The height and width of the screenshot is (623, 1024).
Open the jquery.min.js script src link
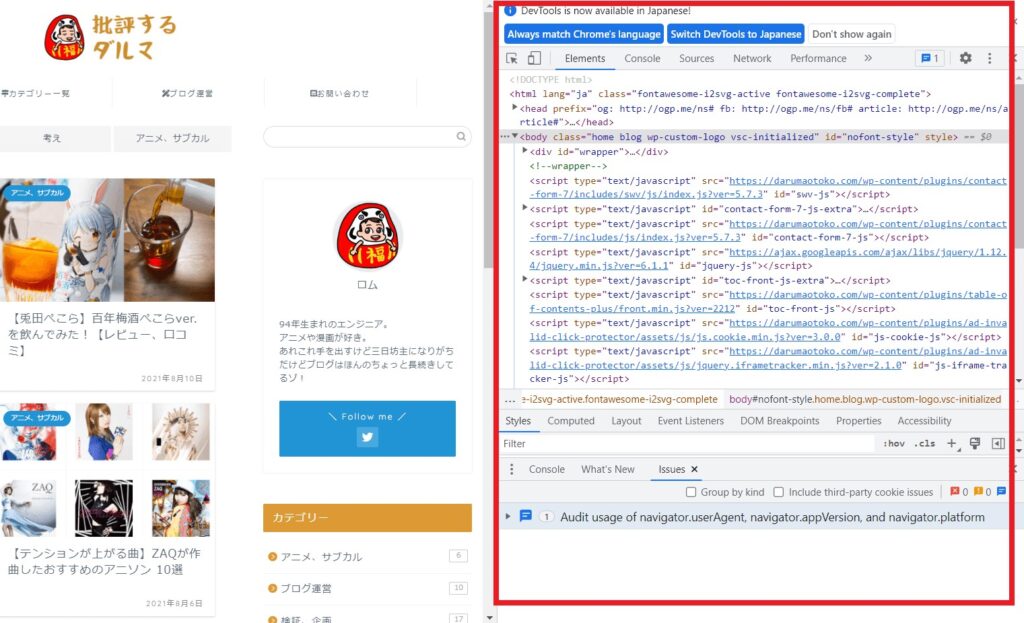point(768,259)
